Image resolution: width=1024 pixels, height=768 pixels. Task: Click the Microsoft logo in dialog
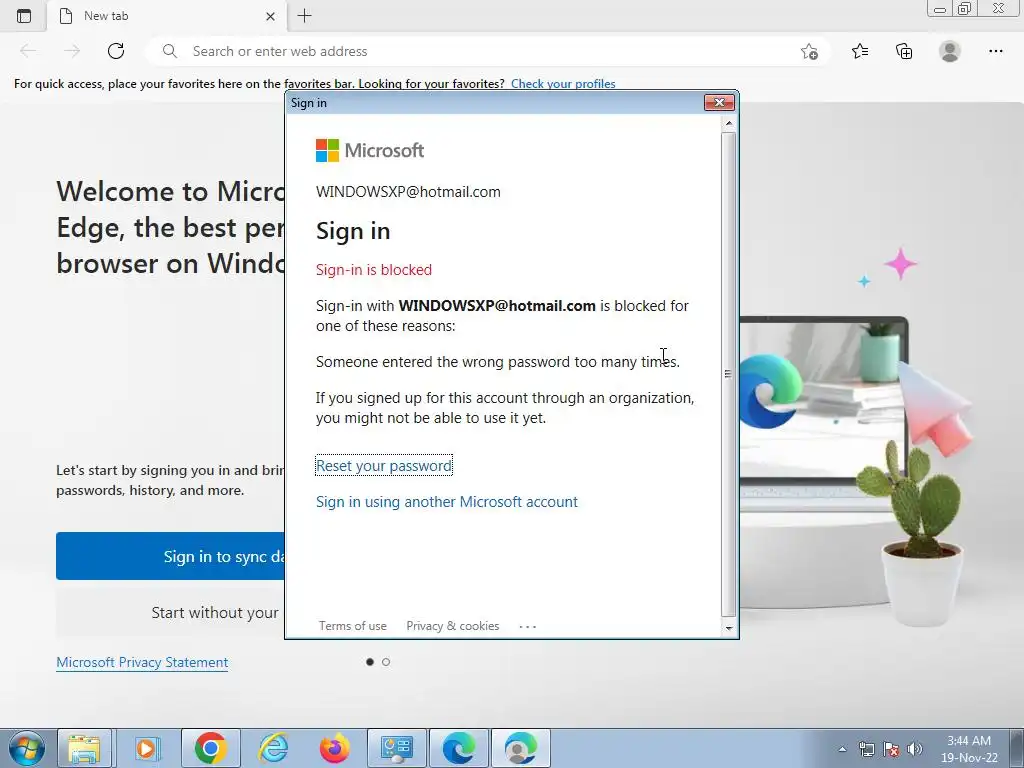[370, 150]
